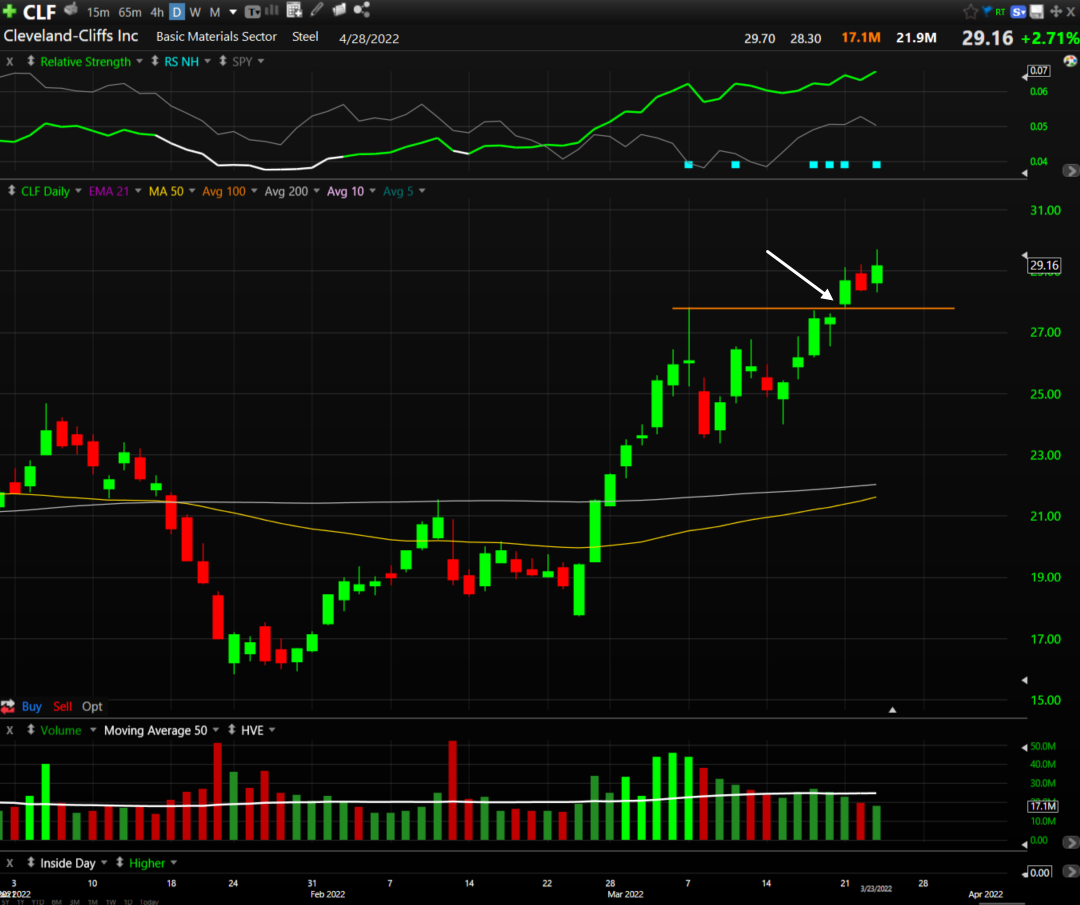Open the CLF Daily price plot dropdown
Image resolution: width=1080 pixels, height=905 pixels.
pos(78,191)
